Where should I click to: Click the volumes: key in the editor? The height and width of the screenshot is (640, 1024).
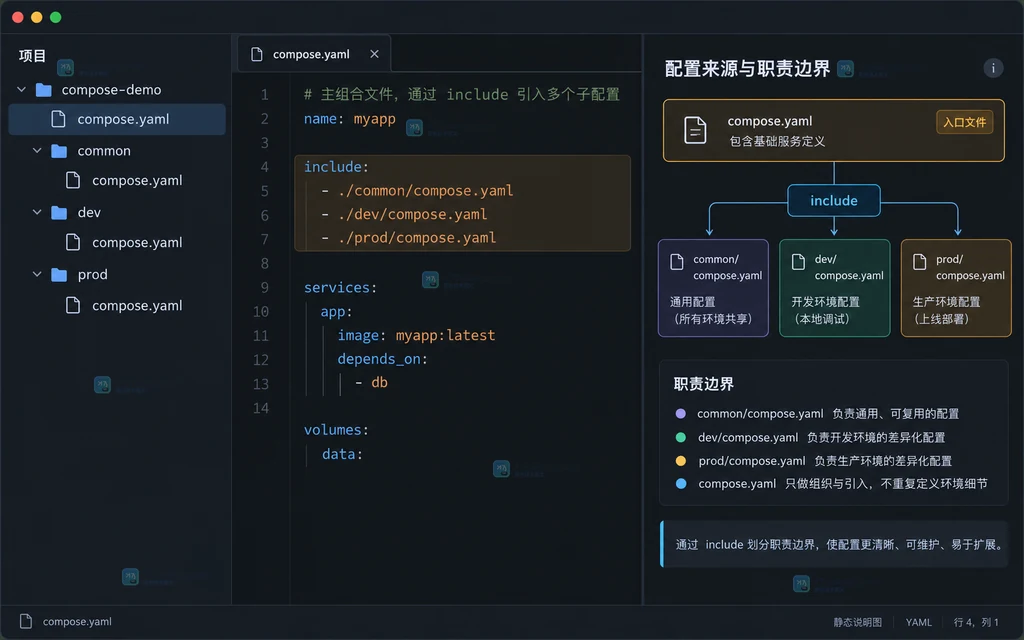click(336, 430)
